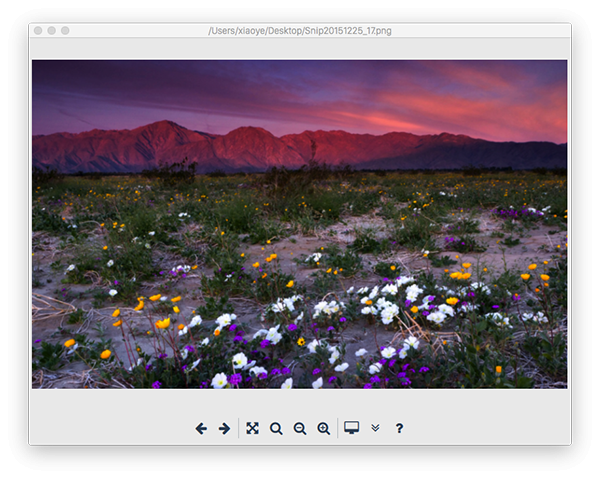This screenshot has width=600, height=479.
Task: Fit image to window using four-arrow expand icon
Action: click(252, 428)
